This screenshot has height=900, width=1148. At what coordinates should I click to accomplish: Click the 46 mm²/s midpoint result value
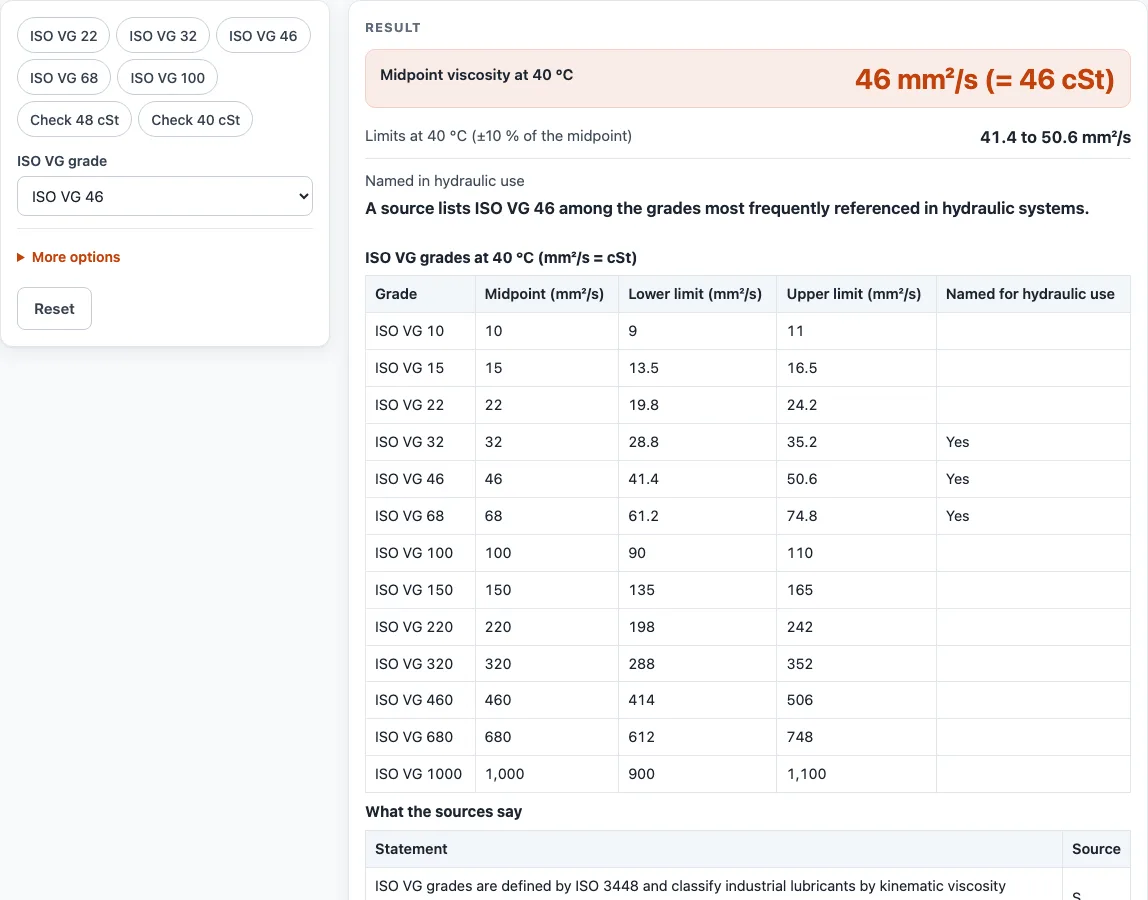tap(984, 79)
